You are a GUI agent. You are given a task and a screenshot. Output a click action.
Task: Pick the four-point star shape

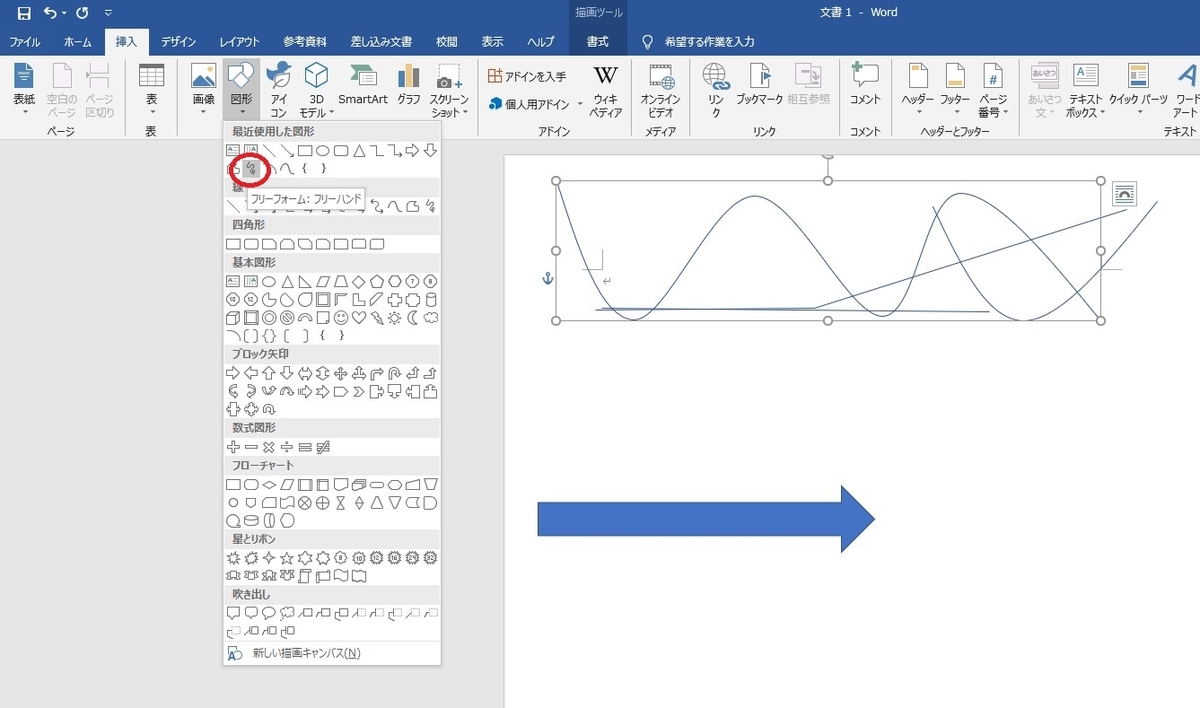click(269, 557)
